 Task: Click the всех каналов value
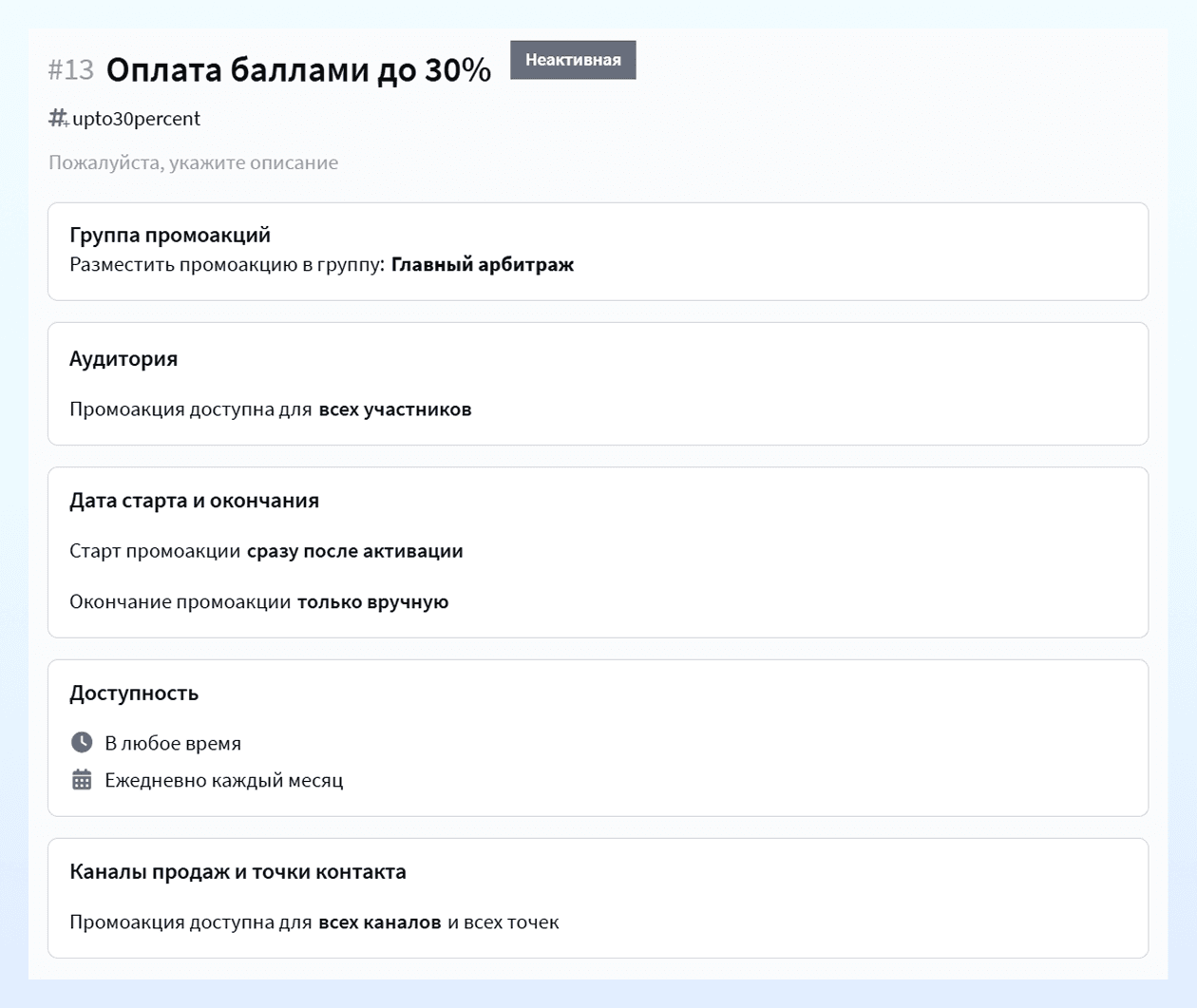[x=380, y=922]
